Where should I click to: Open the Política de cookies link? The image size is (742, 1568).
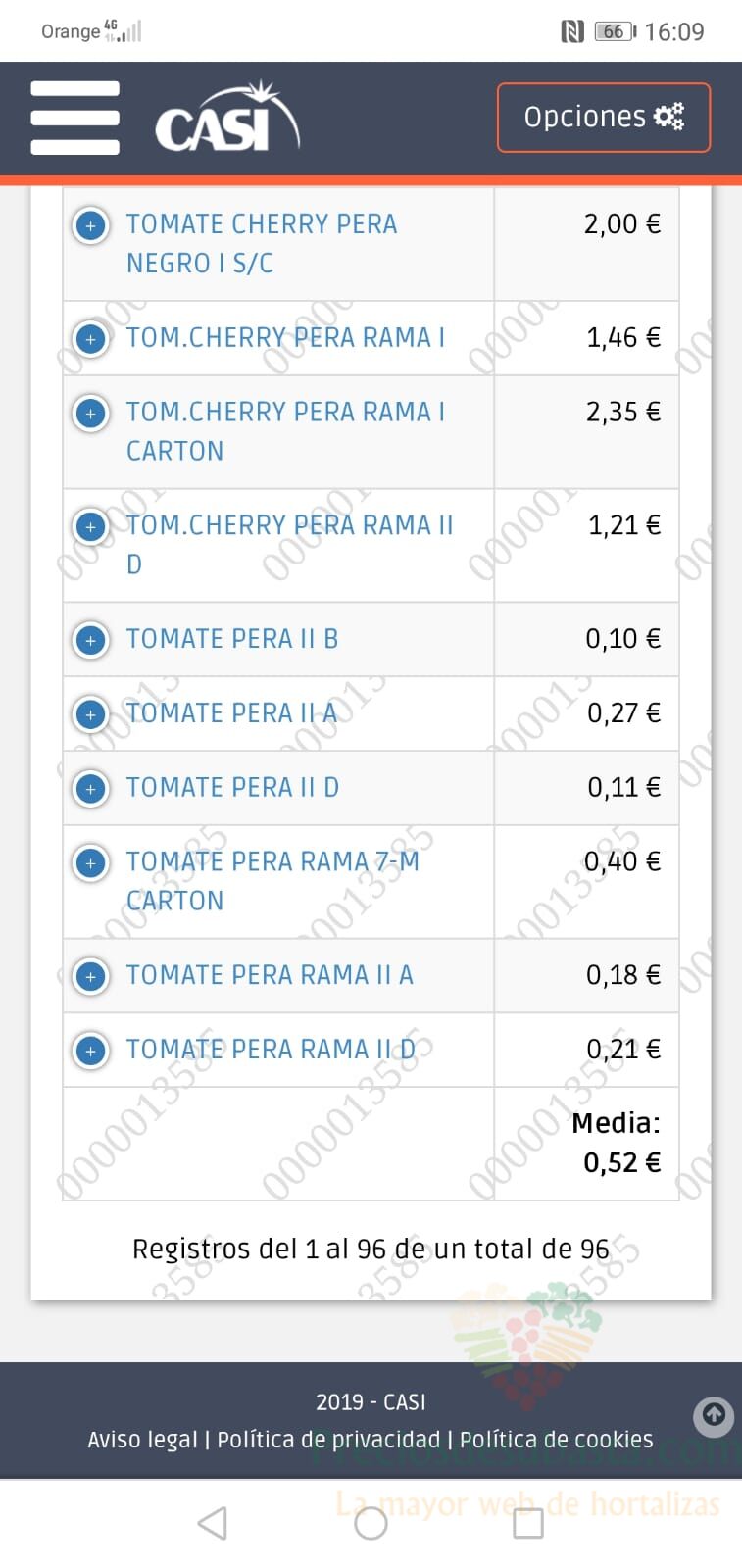(556, 1440)
